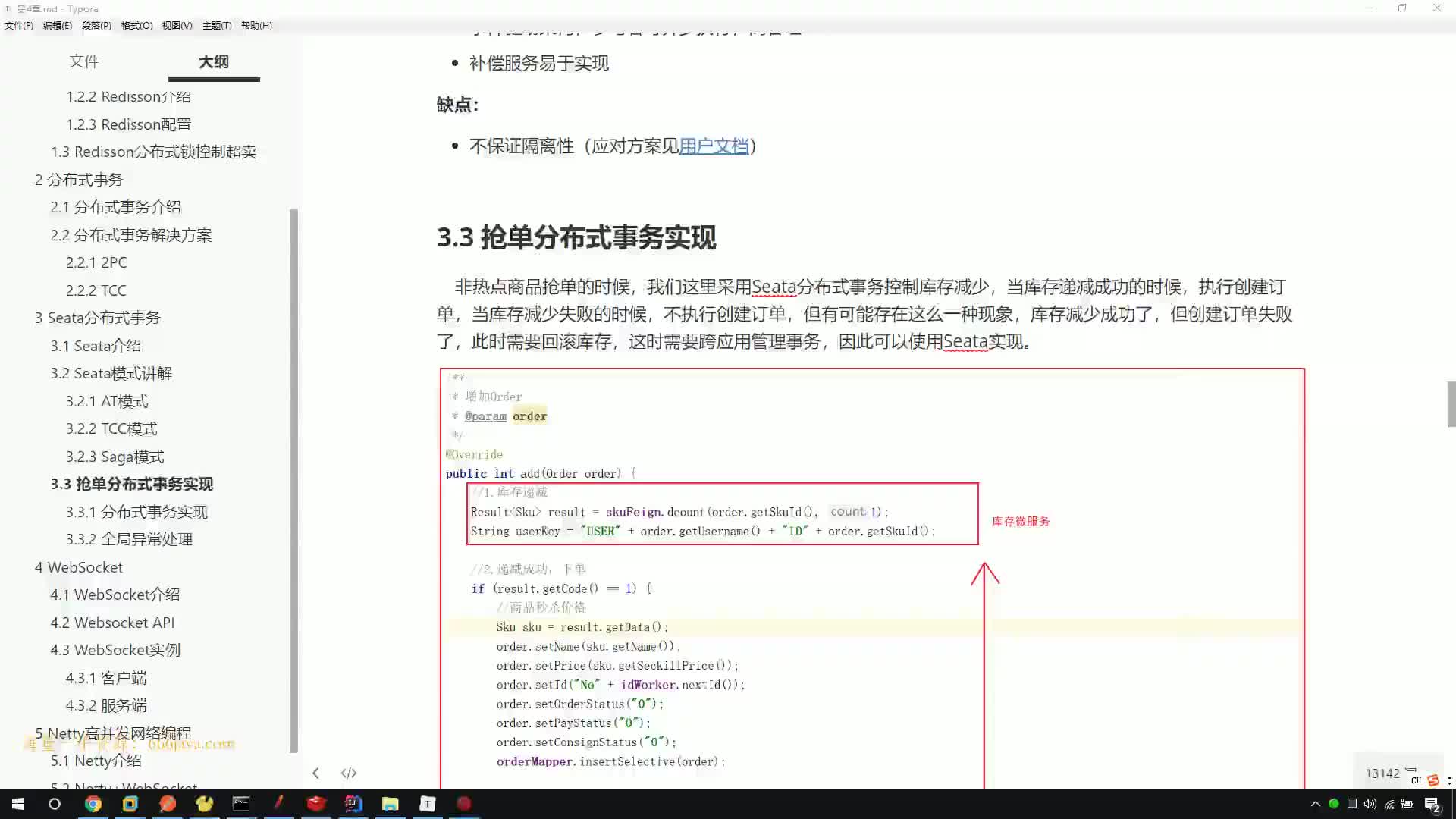Open outline item 3.1 Seata介绍

coord(96,346)
